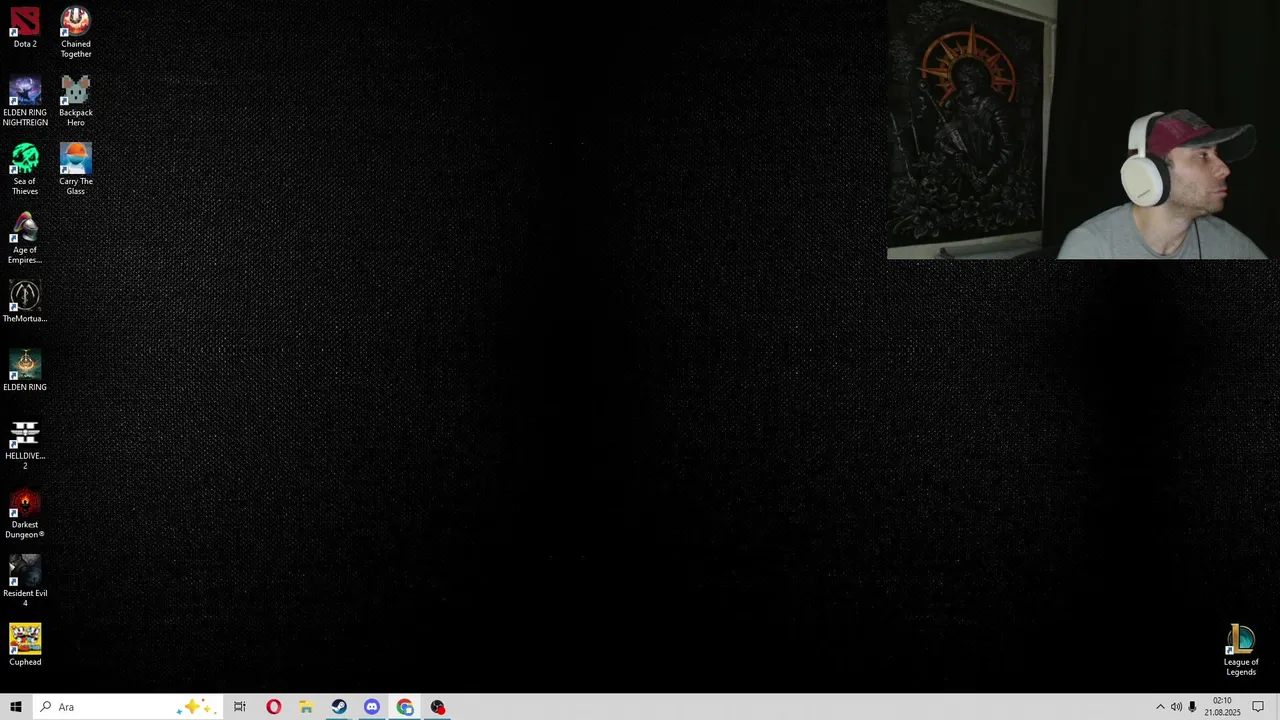
Task: Select the Age of Empires desktop shortcut
Action: tap(25, 239)
